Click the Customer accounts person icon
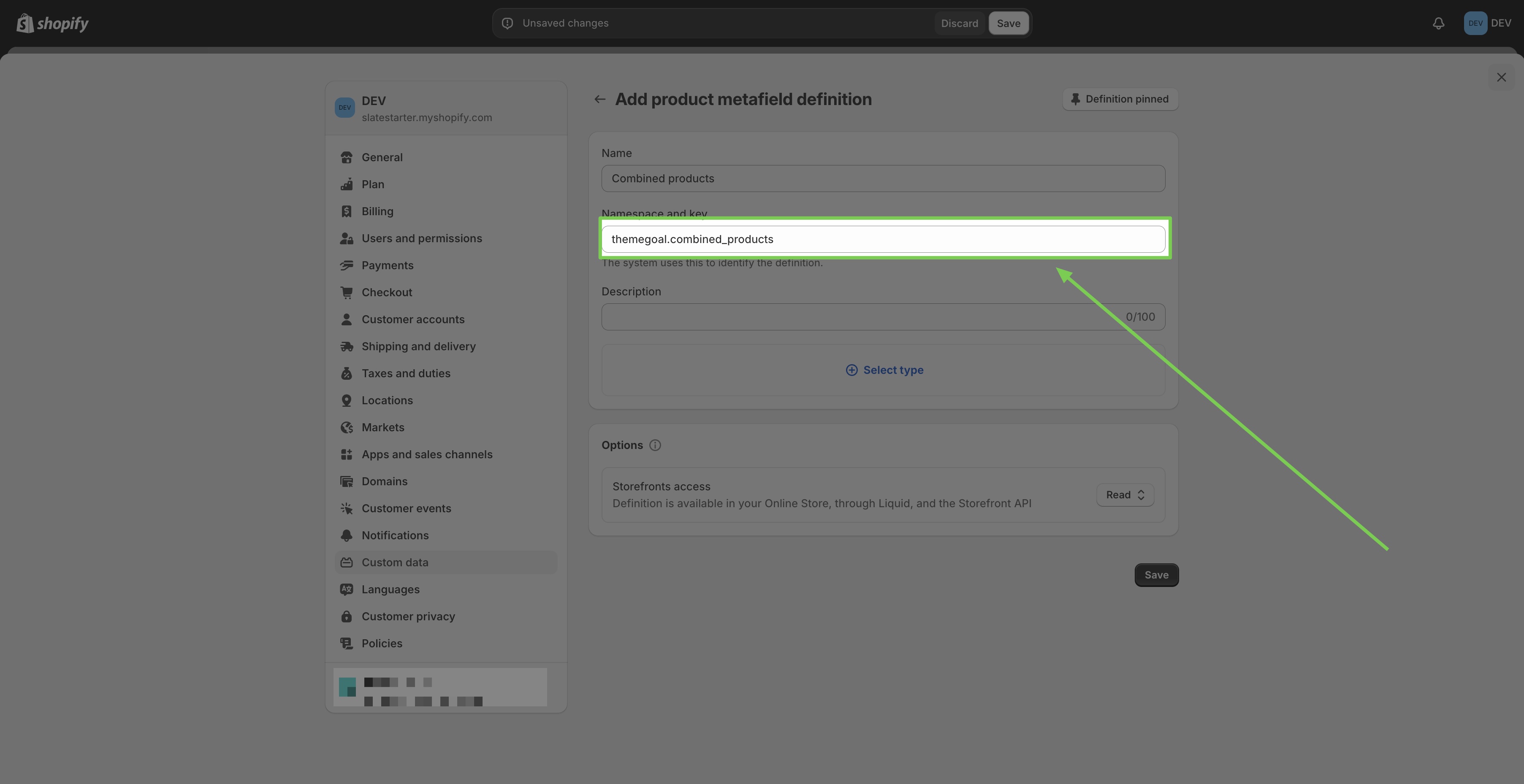1524x784 pixels. 347,319
